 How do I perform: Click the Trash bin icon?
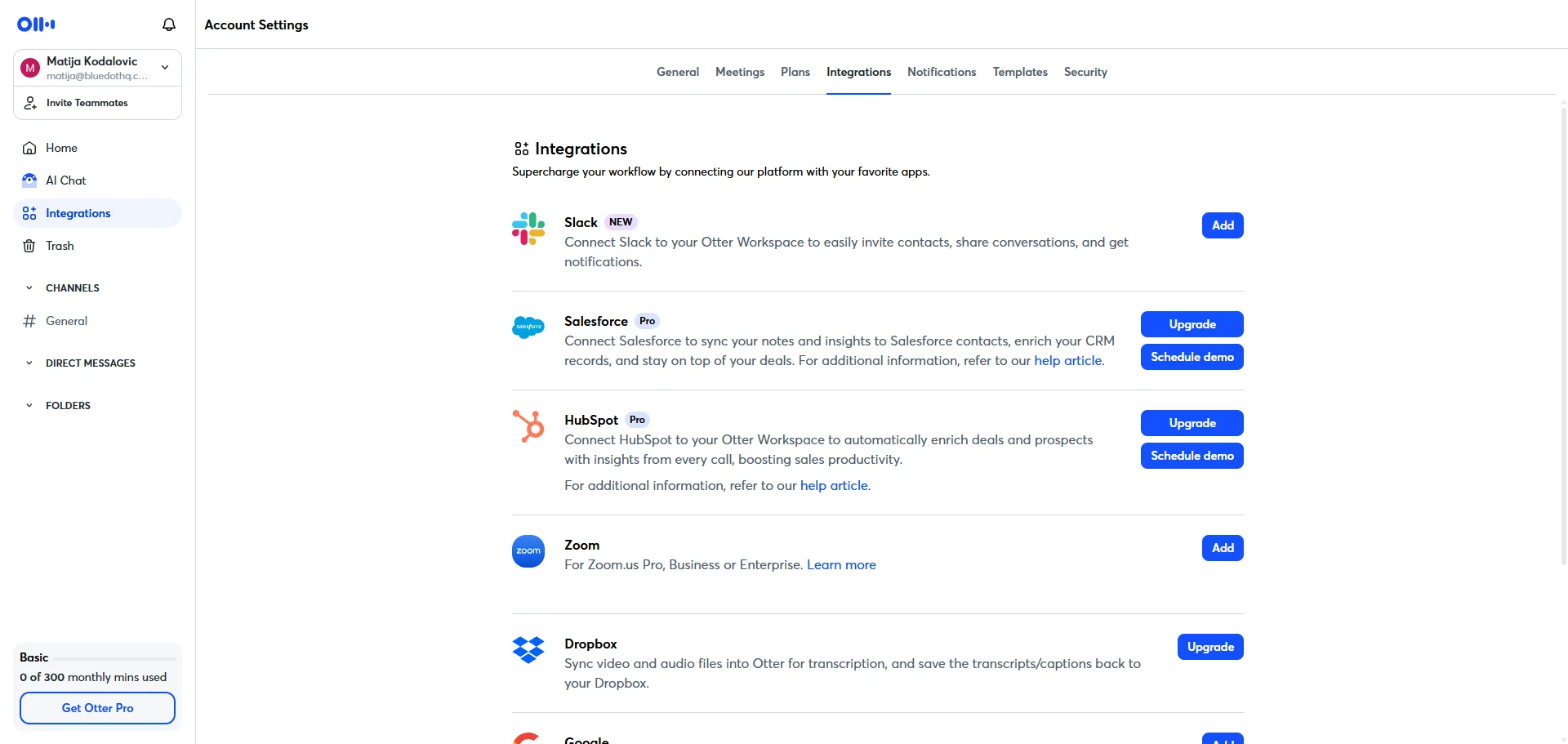29,246
